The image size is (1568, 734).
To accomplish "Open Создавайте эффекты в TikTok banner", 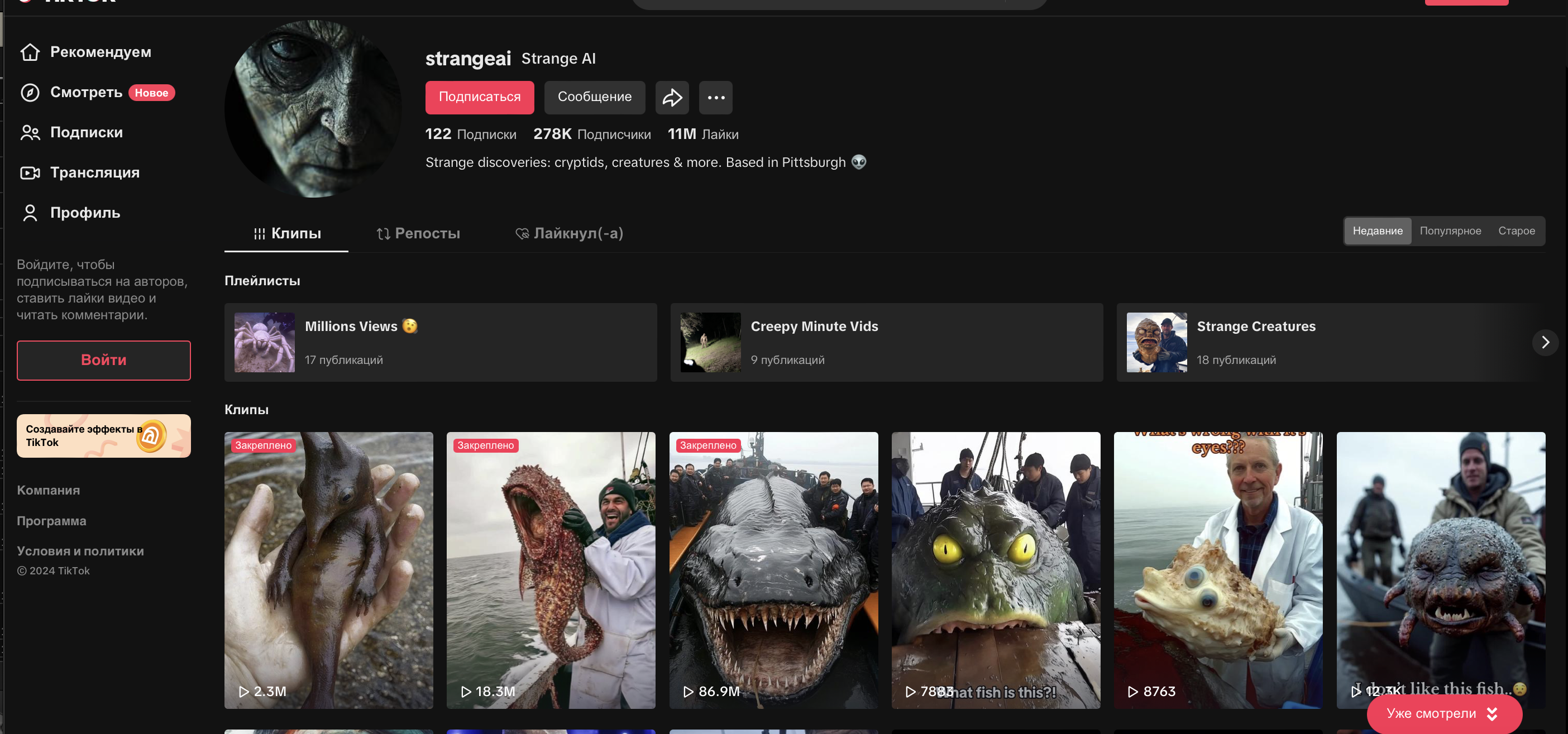I will pyautogui.click(x=104, y=436).
